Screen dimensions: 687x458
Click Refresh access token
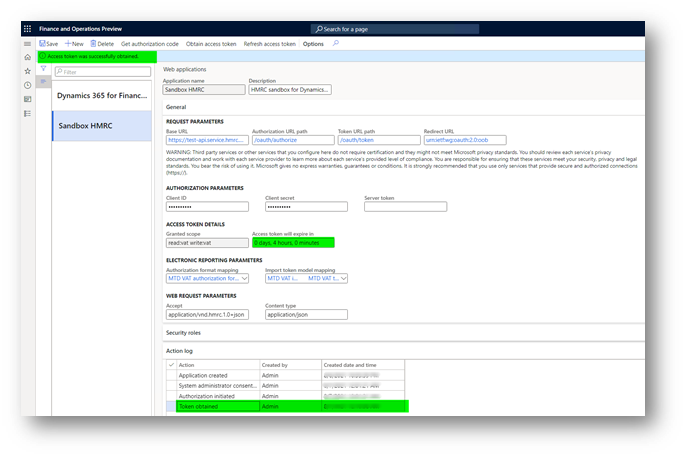point(269,44)
